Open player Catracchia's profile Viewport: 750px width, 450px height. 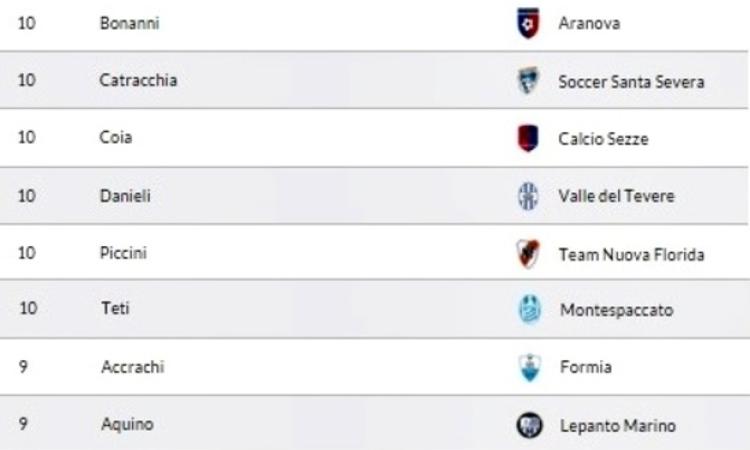[x=138, y=80]
